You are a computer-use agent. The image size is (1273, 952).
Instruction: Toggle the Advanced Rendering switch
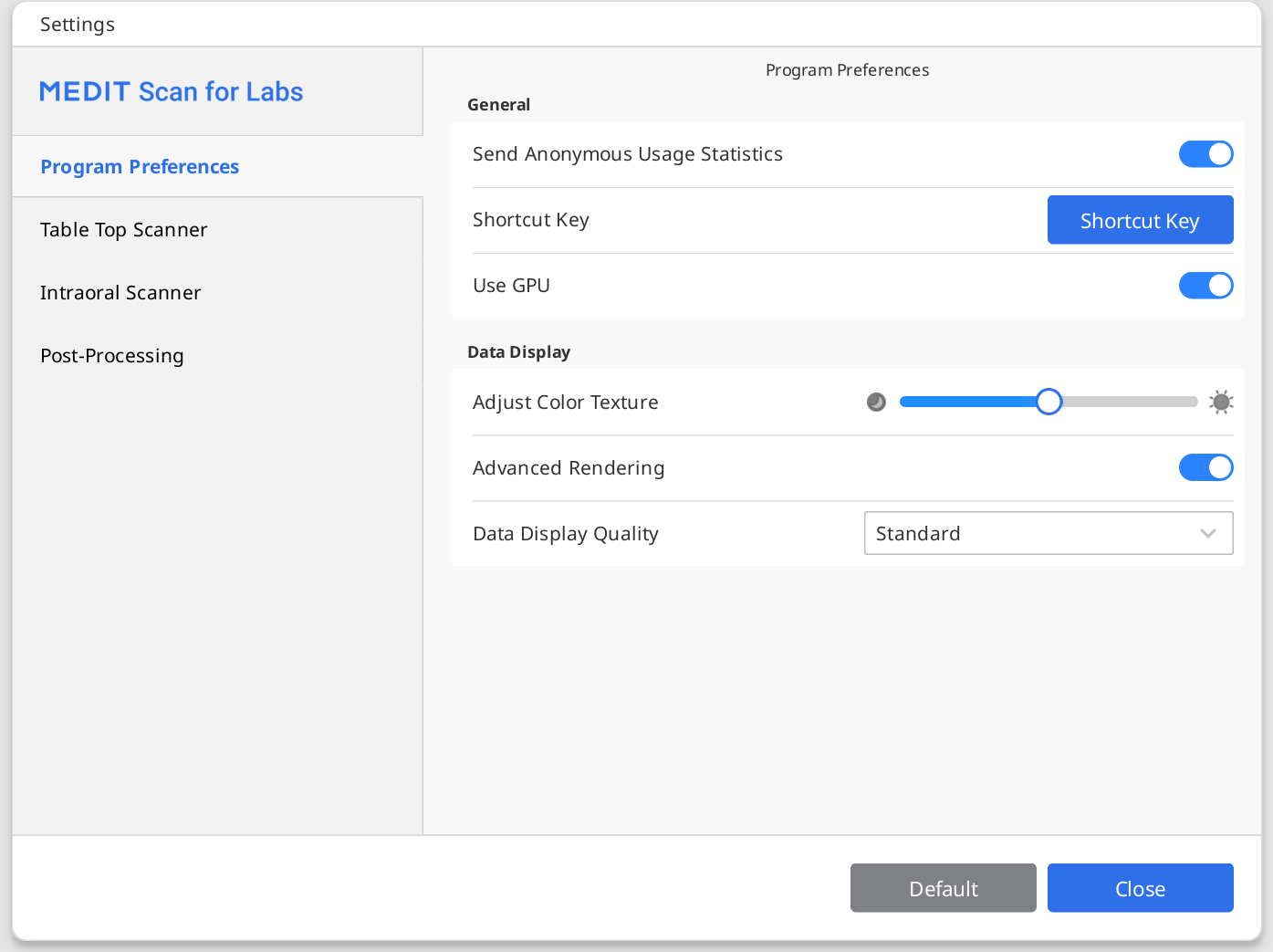click(1205, 468)
